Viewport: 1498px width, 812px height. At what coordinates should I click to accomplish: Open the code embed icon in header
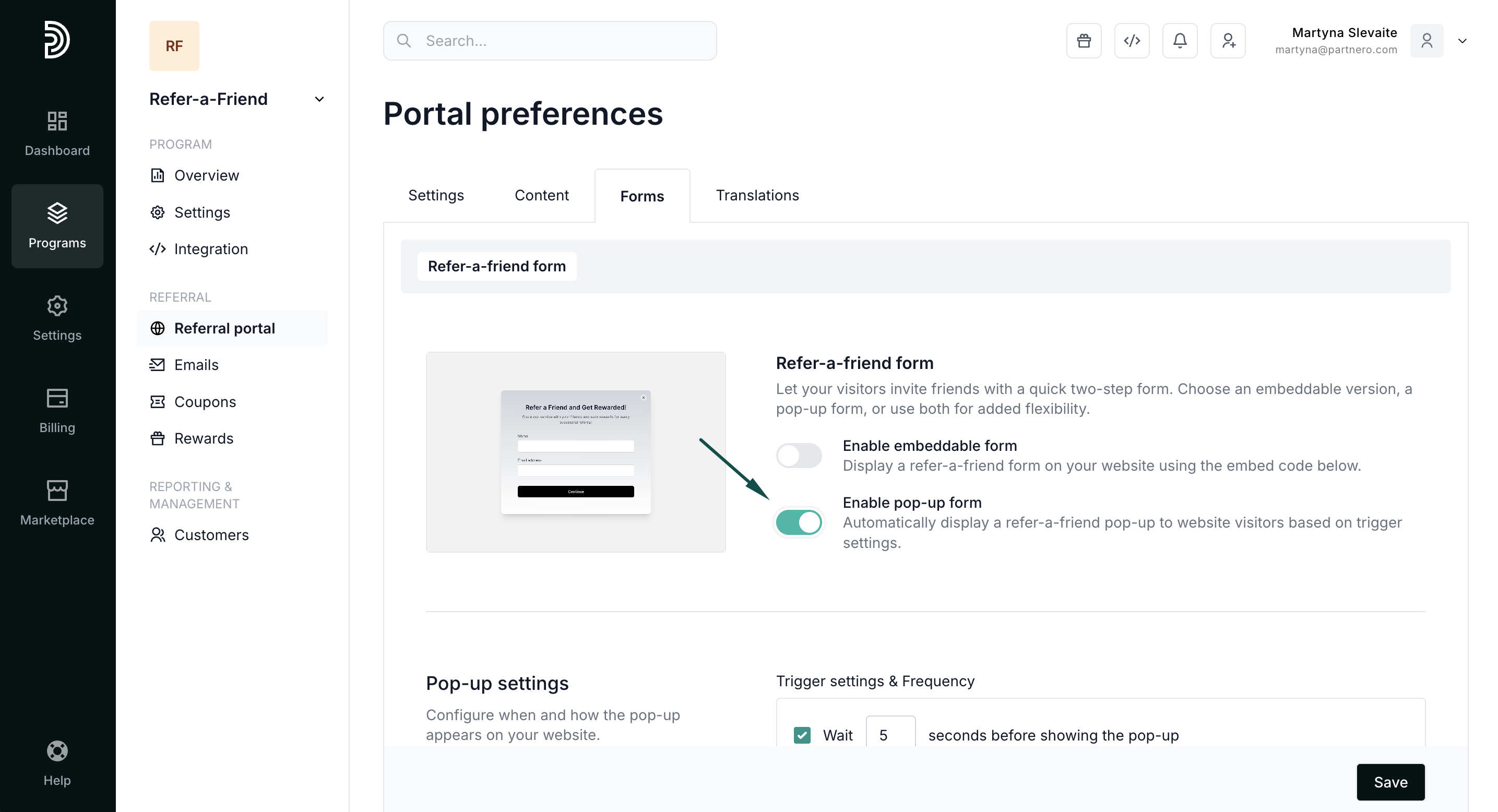coord(1132,41)
